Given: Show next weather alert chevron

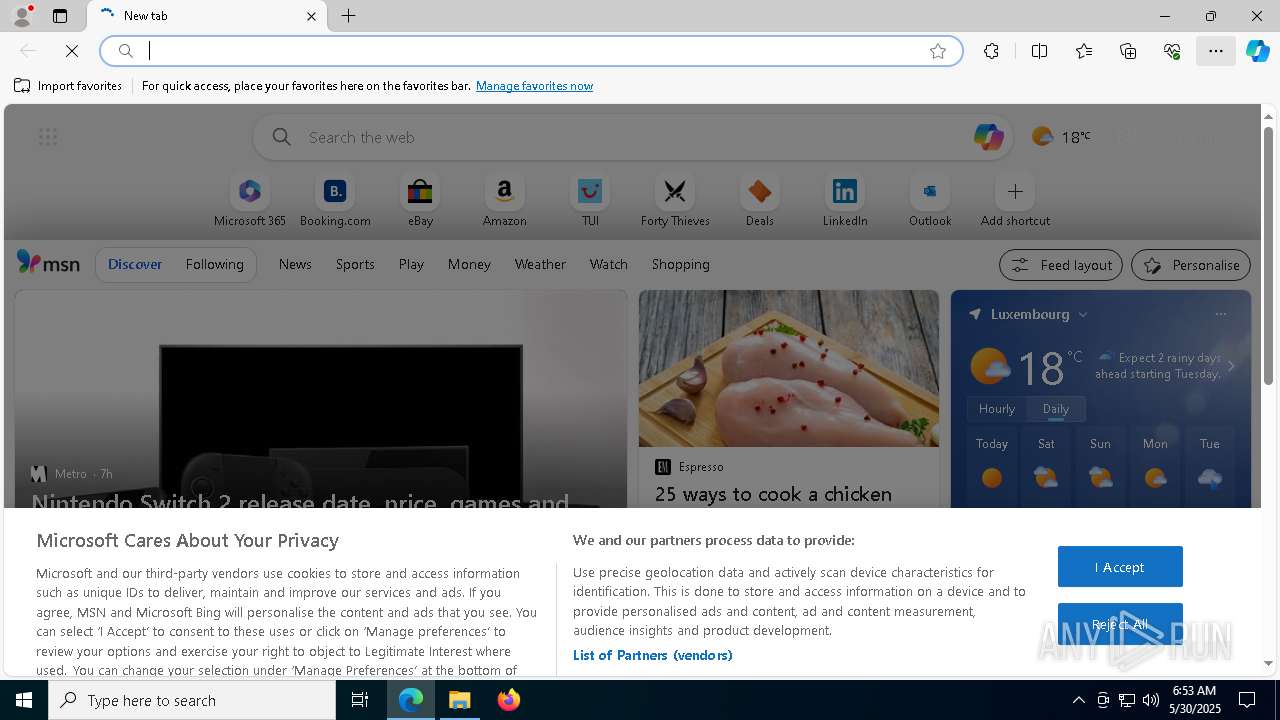Looking at the screenshot, I should tap(1231, 366).
